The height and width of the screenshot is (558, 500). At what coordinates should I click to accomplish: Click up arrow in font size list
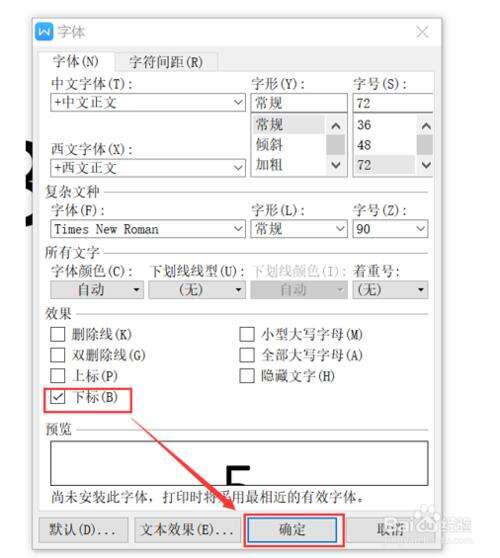point(426,126)
